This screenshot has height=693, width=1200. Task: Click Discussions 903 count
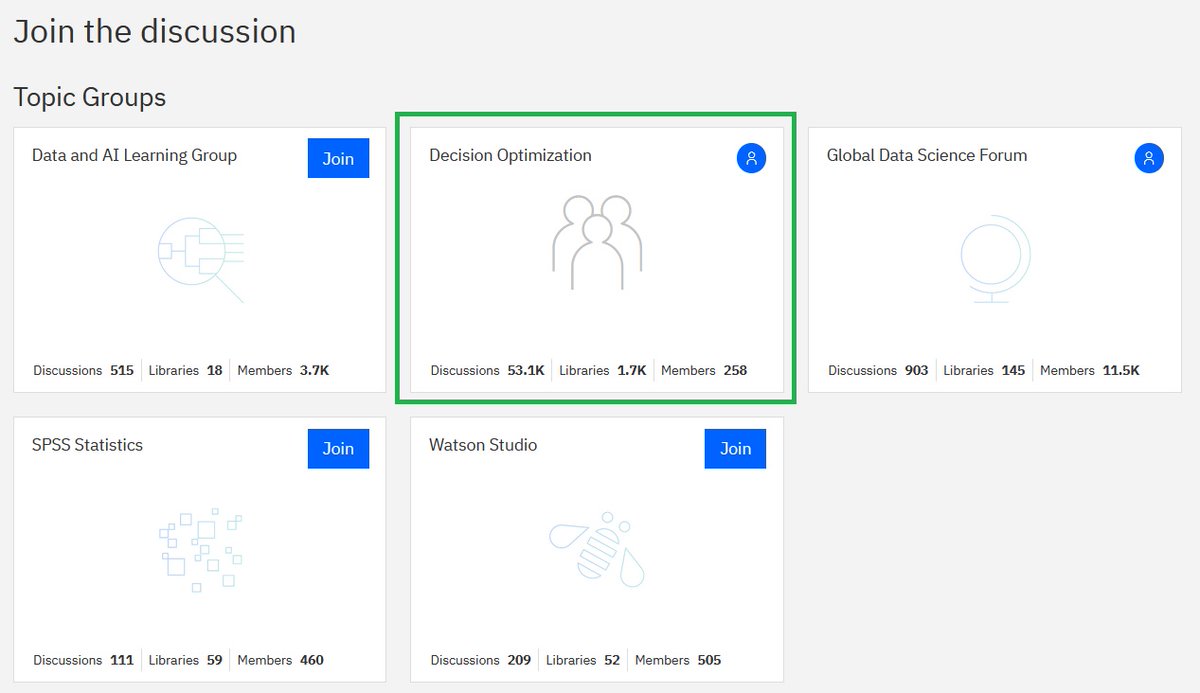click(878, 370)
